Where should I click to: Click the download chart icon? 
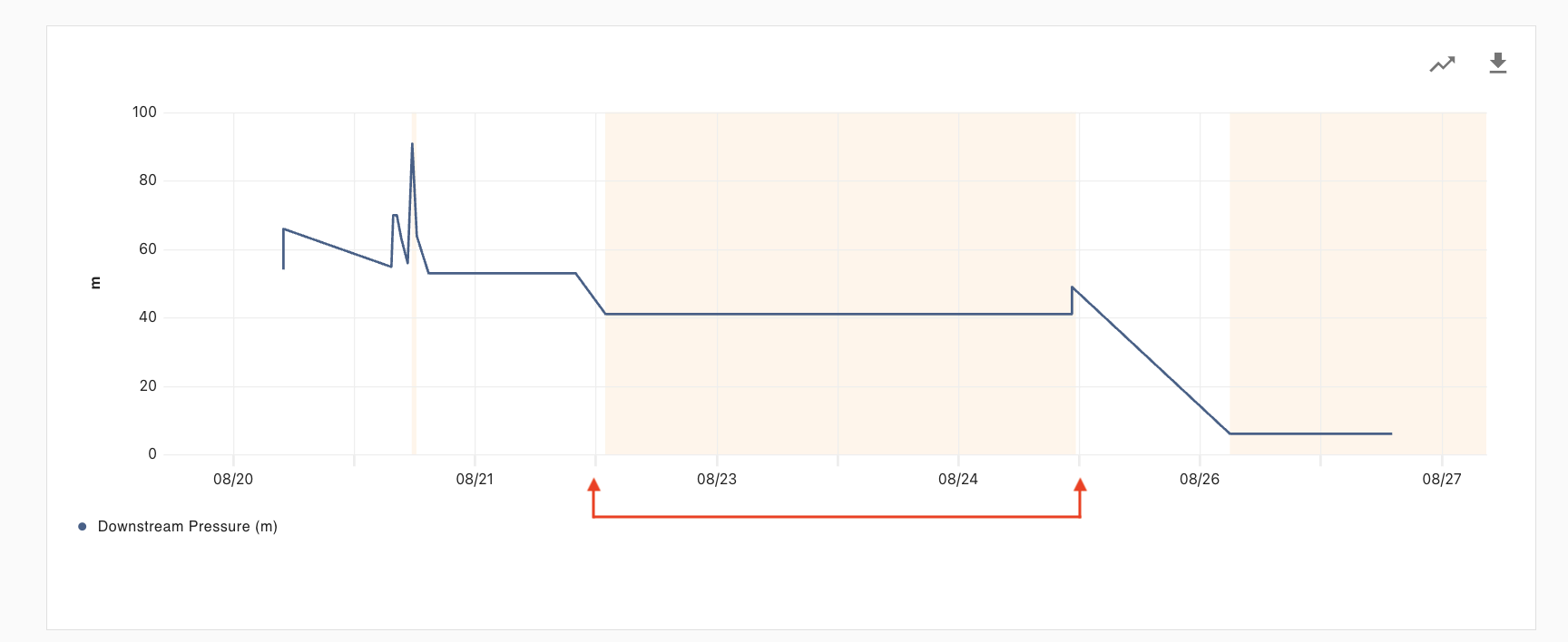click(1498, 63)
